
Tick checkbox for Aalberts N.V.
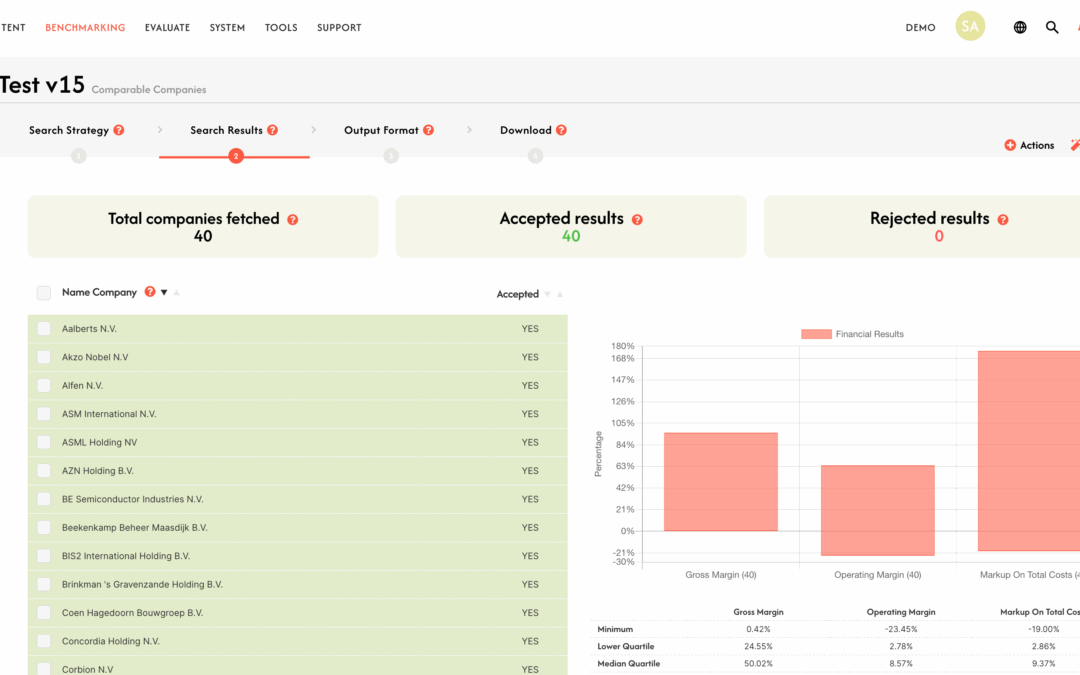(x=44, y=329)
